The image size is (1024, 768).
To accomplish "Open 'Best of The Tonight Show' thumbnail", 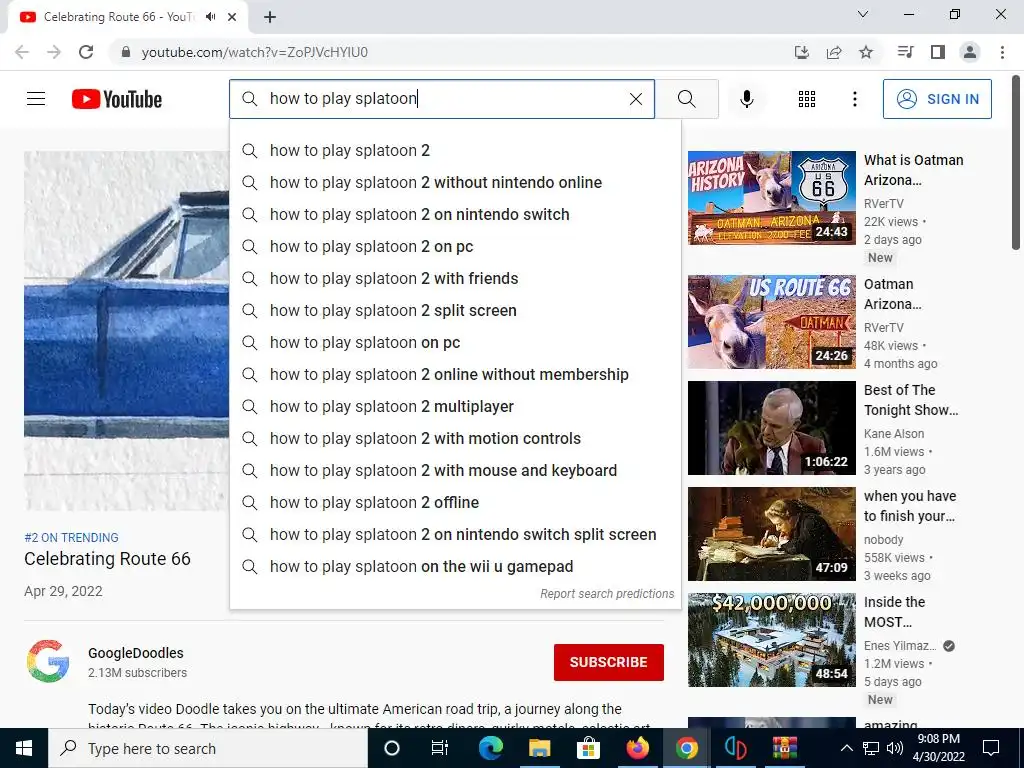I will (x=771, y=428).
